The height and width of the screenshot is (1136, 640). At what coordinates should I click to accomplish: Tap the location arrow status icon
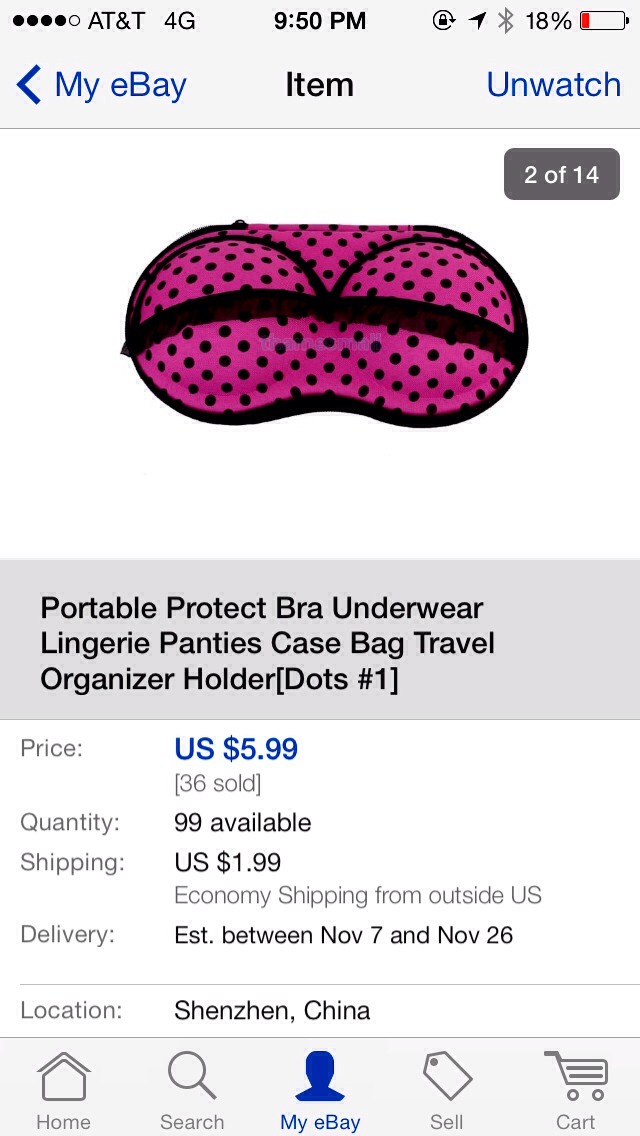pyautogui.click(x=477, y=21)
